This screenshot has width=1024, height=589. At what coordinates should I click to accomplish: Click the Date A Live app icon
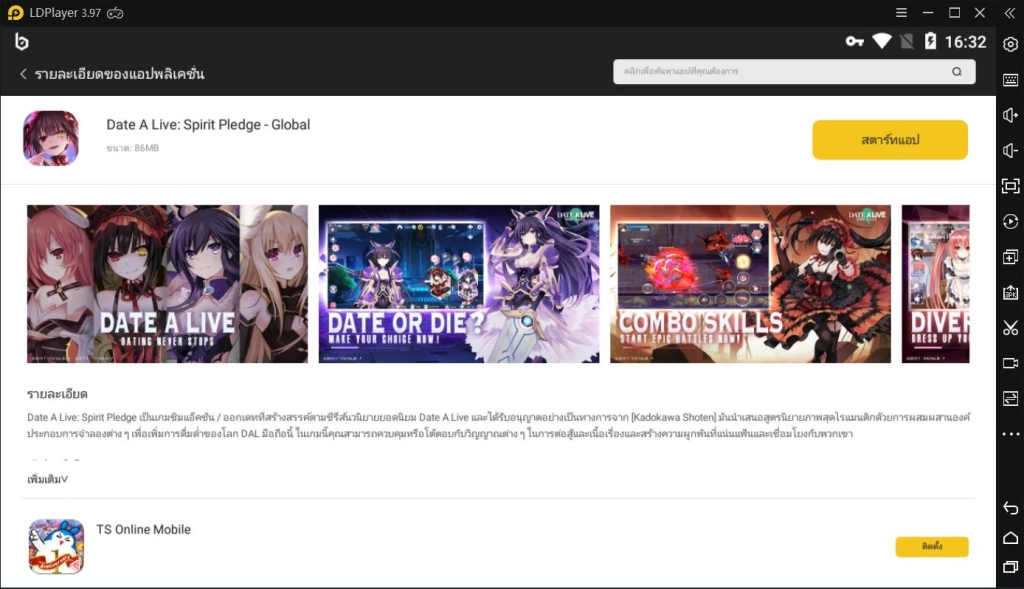click(x=51, y=138)
